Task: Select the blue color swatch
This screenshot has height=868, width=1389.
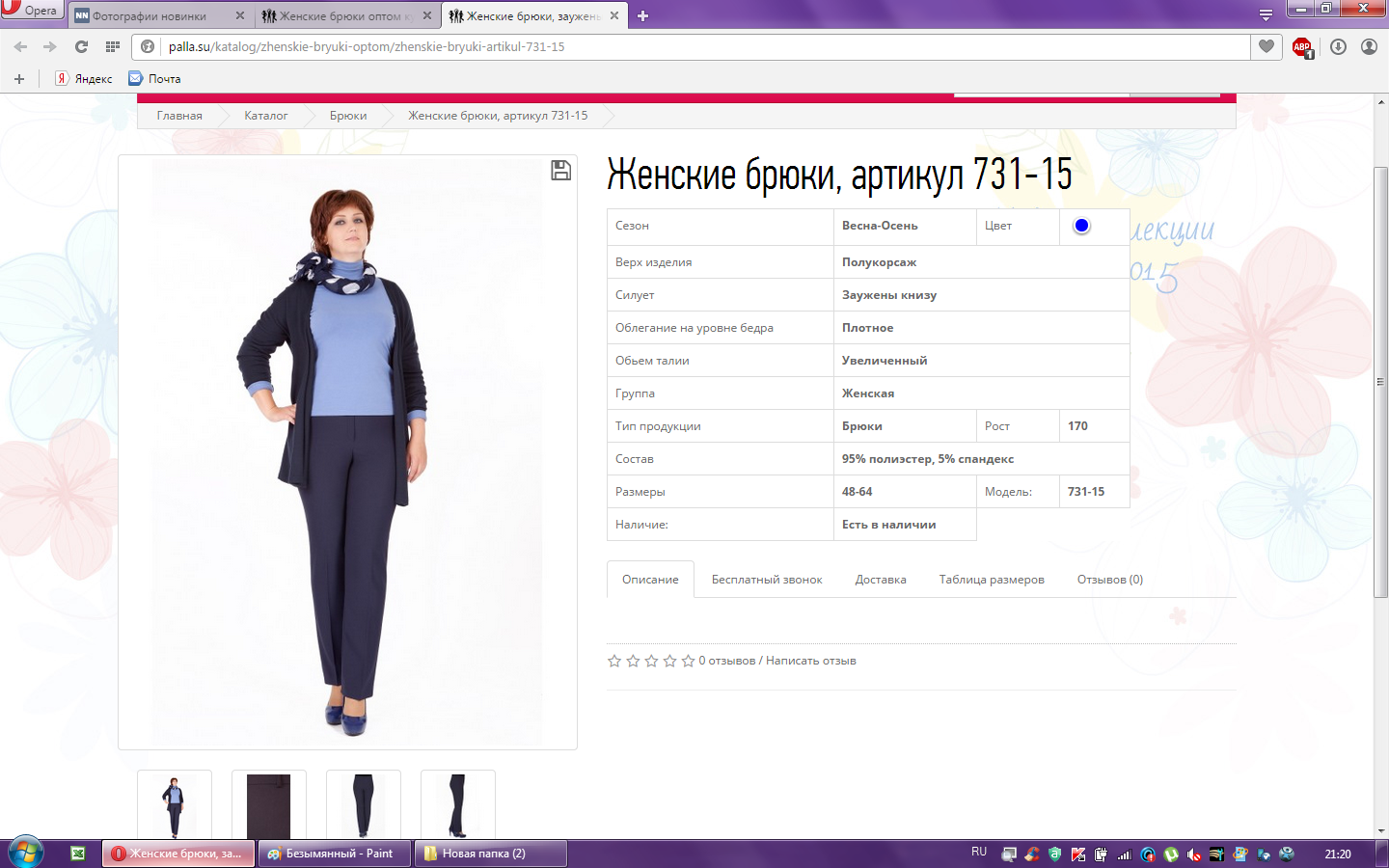Action: [x=1081, y=226]
